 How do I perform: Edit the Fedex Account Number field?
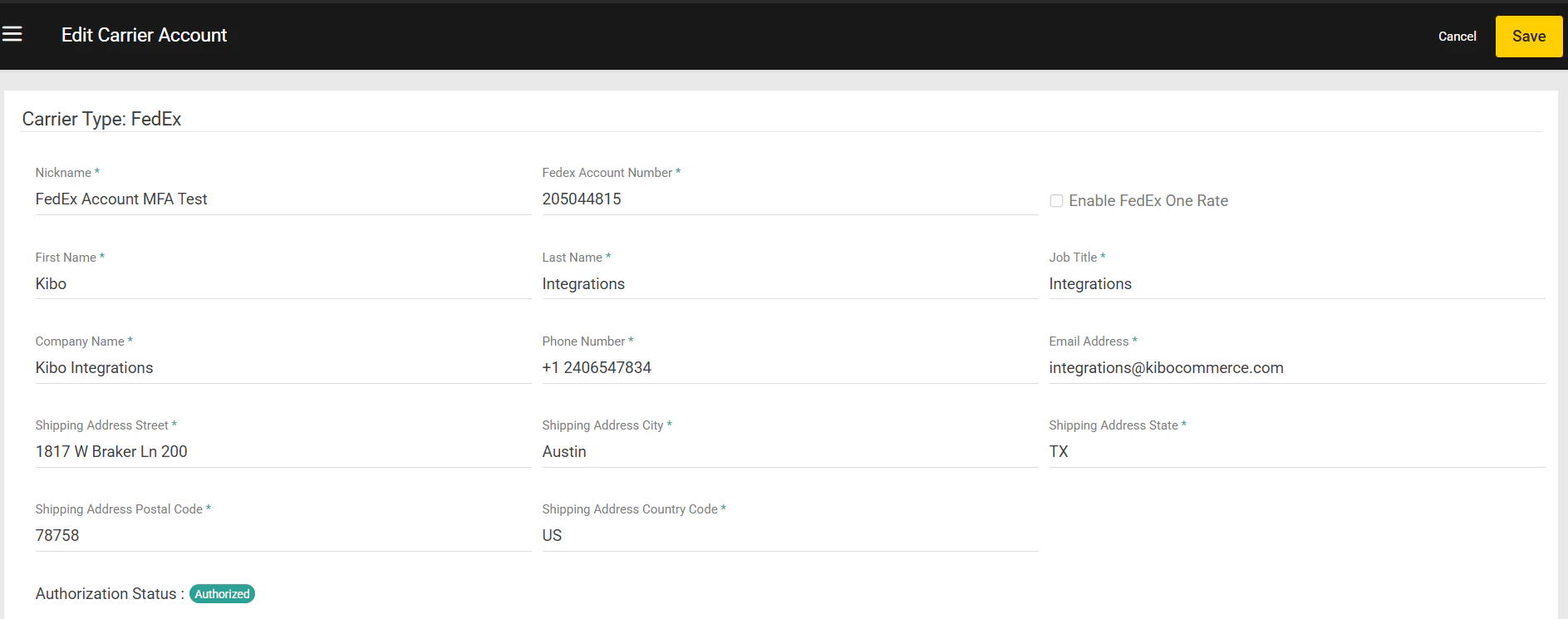[x=790, y=199]
